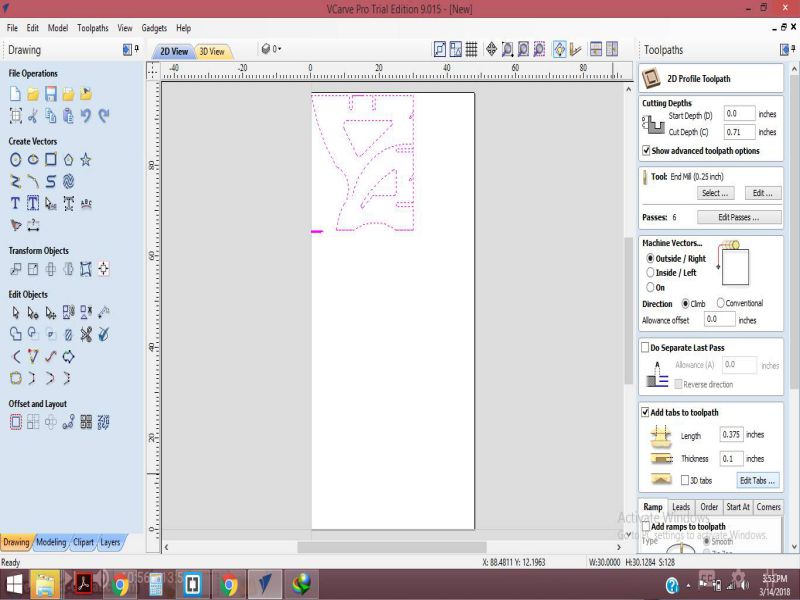
Task: Select Conventional cut direction
Action: (x=720, y=303)
